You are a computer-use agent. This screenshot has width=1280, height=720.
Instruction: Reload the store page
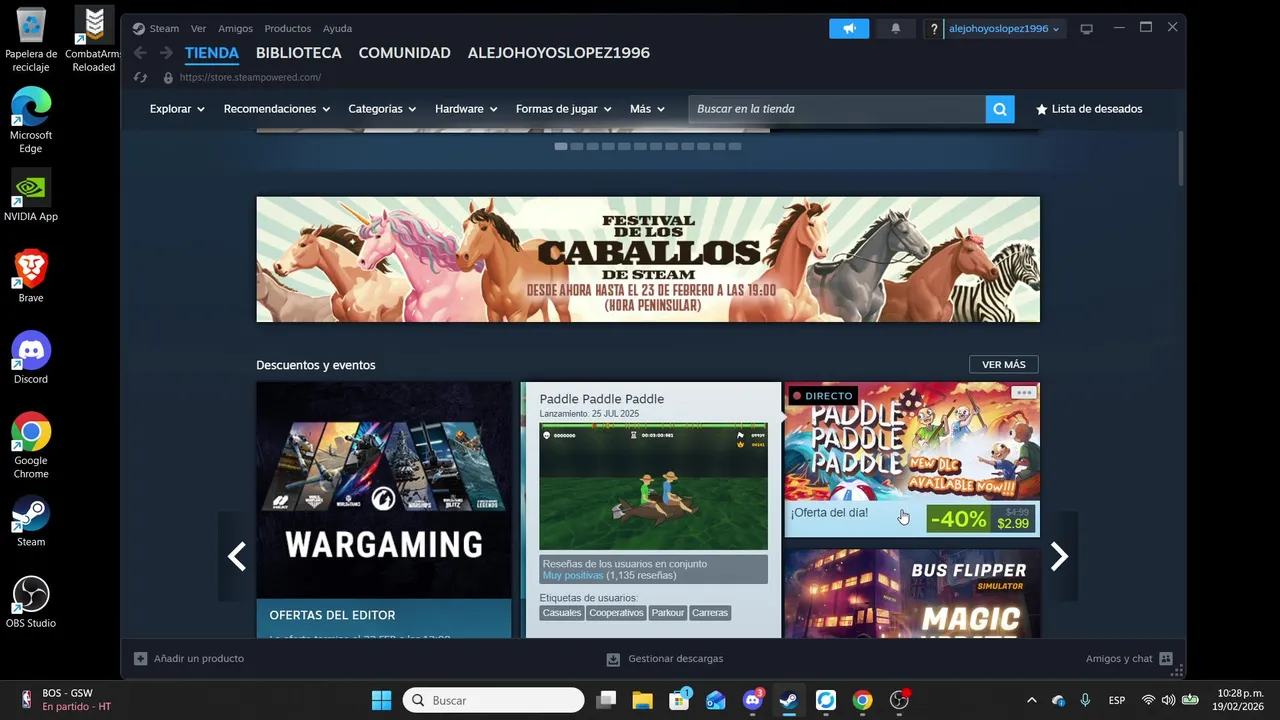tap(141, 77)
